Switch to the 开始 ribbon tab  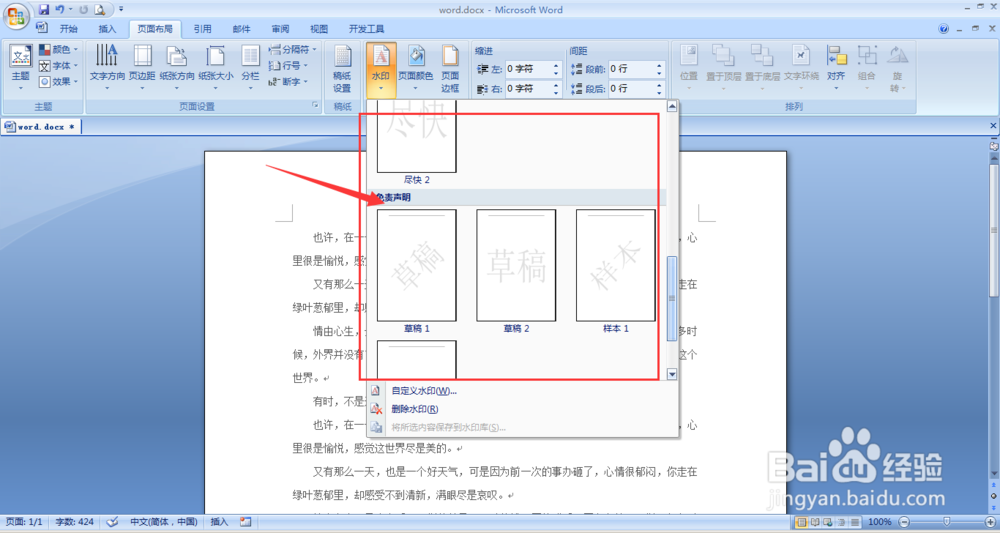pos(68,29)
